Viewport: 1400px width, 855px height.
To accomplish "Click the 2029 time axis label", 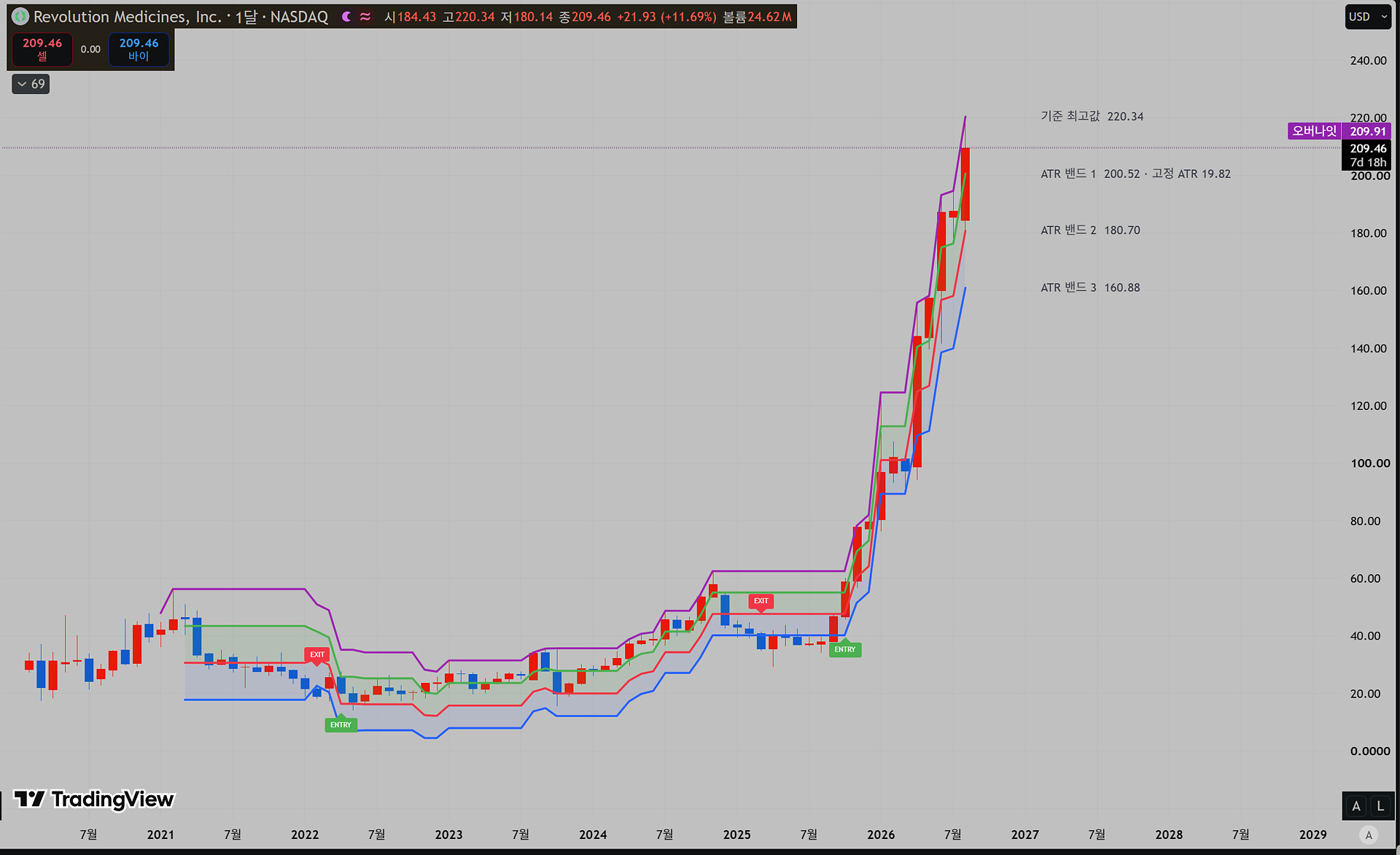I will 1312,835.
